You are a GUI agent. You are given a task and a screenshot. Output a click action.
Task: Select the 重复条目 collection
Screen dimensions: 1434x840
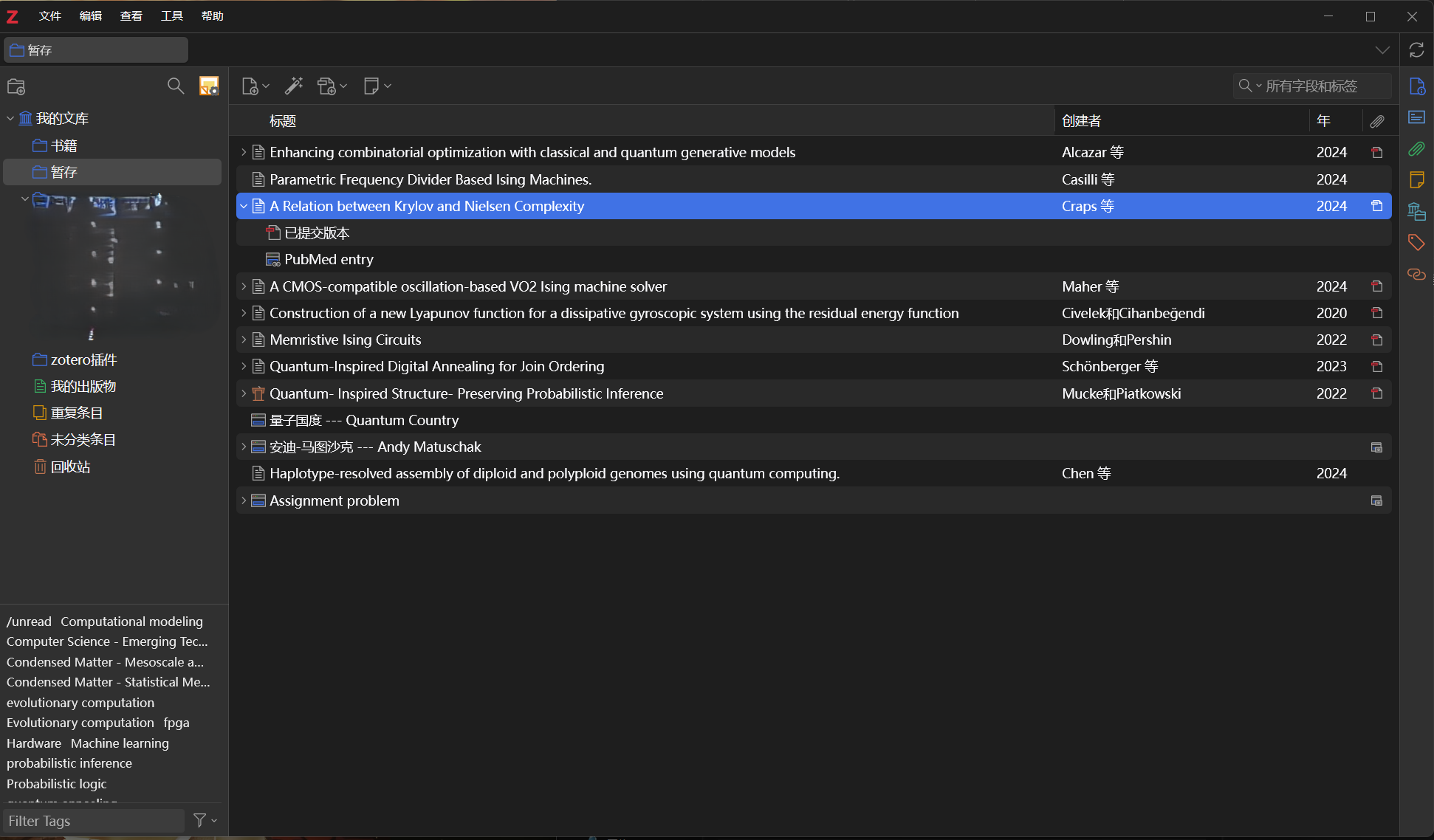click(x=76, y=413)
